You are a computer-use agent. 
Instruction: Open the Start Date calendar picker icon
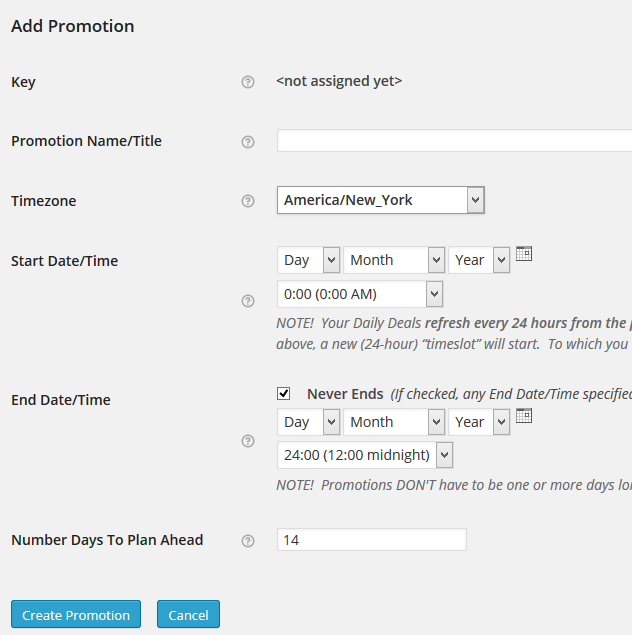coord(524,254)
